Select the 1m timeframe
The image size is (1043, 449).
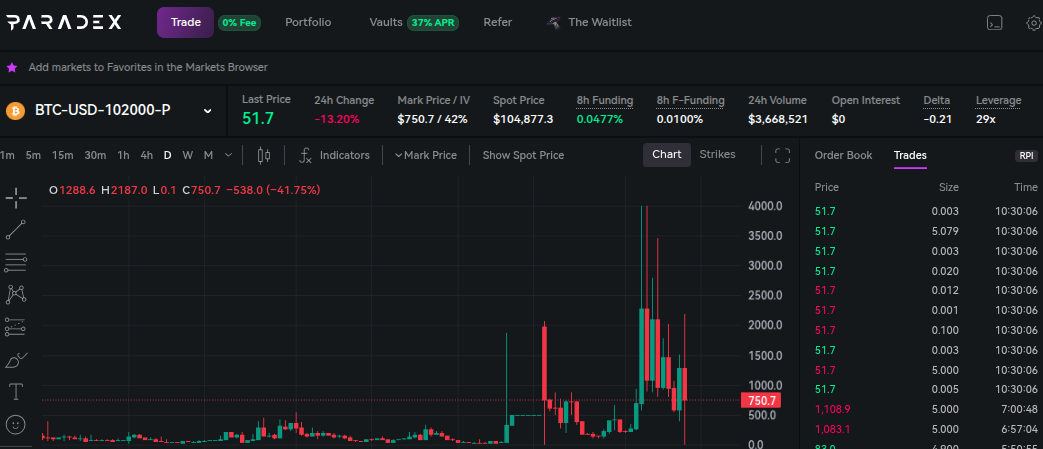tap(7, 155)
